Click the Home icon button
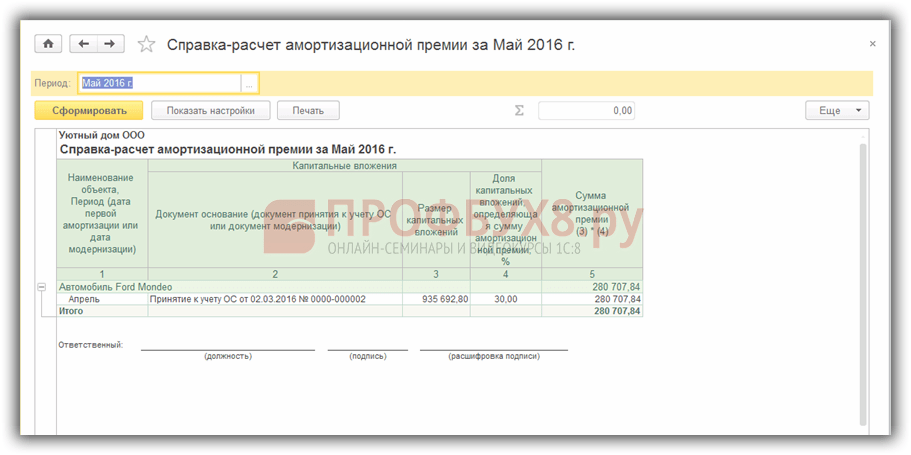This screenshot has height=455, width=911. tap(47, 44)
